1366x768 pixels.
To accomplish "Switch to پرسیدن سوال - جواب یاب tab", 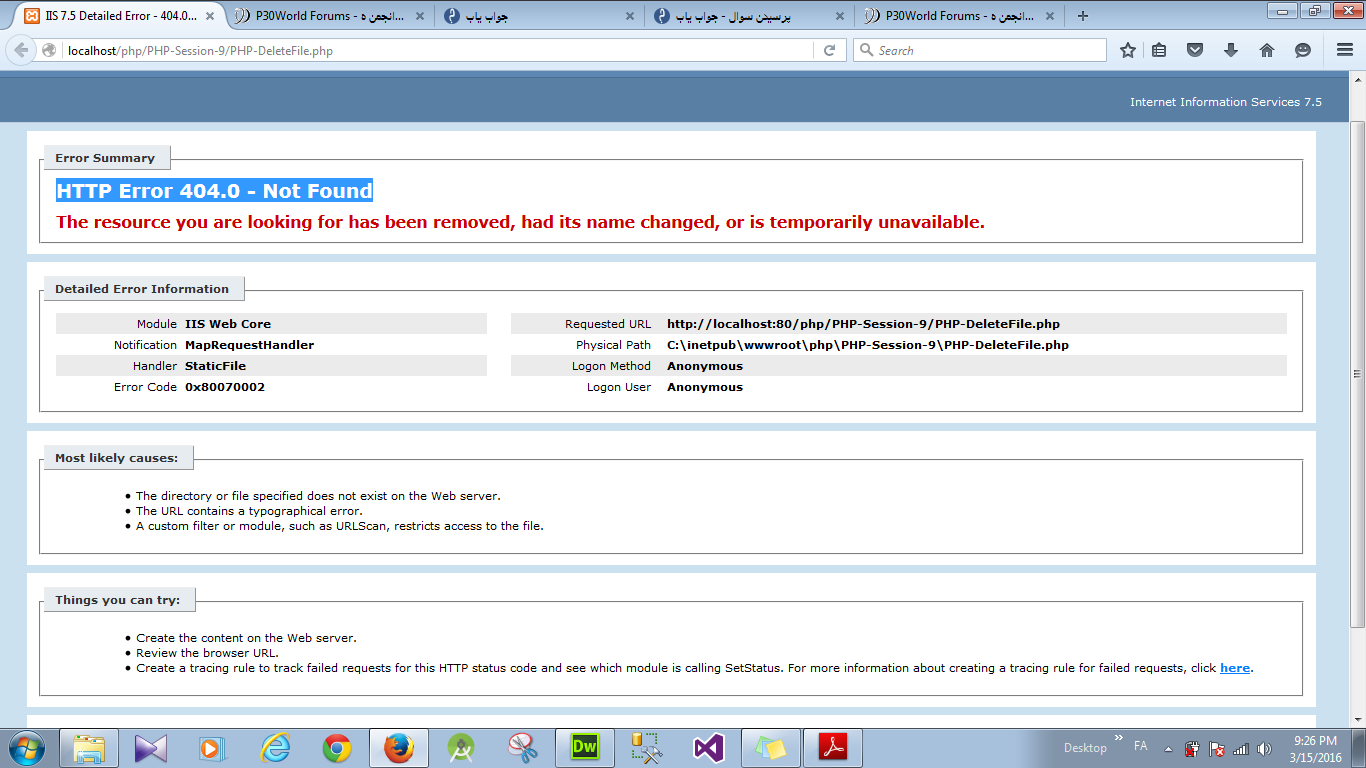I will [x=750, y=16].
